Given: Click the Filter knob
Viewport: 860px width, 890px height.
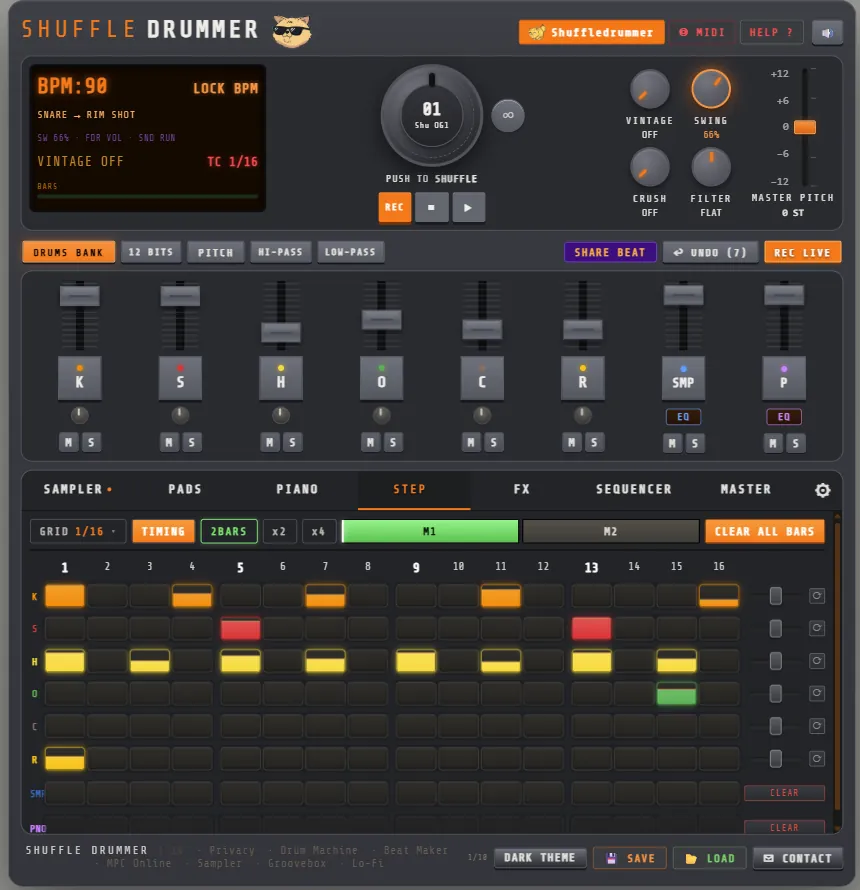Looking at the screenshot, I should (711, 167).
